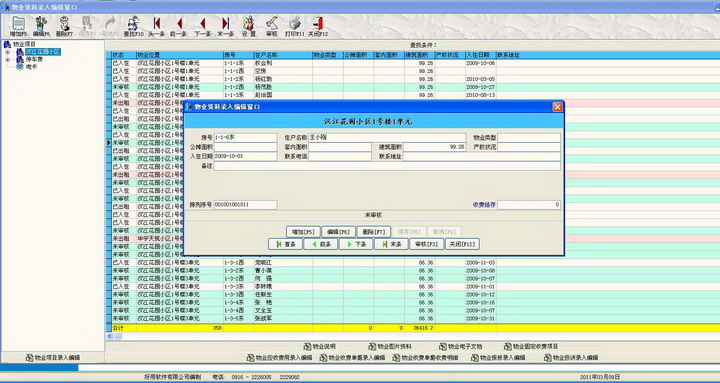Click the 室内面积 input field
Viewport: 720px width, 383px height.
(x=340, y=147)
